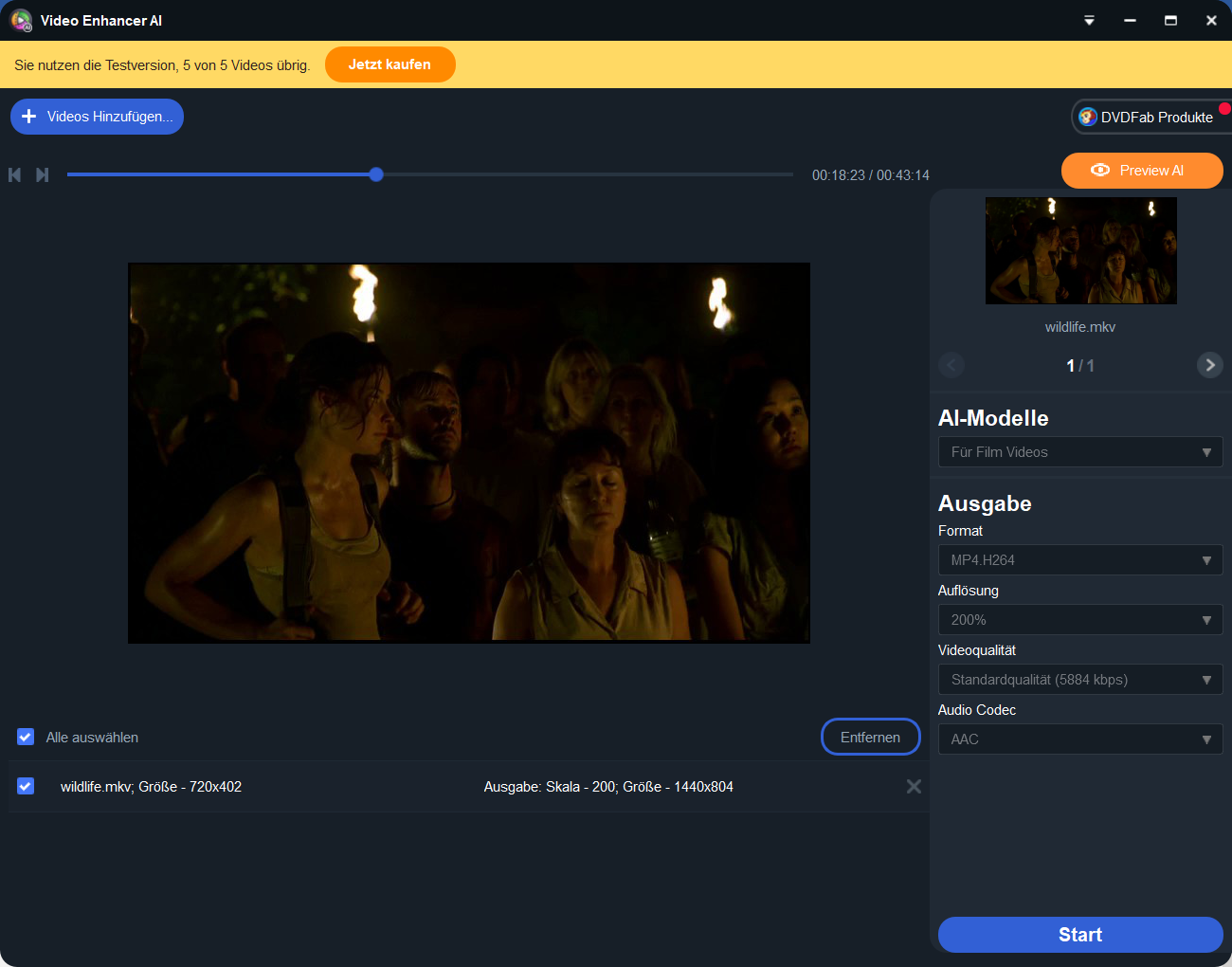This screenshot has height=967, width=1232.
Task: Expand the AI-Modelle dropdown
Action: pos(1079,452)
